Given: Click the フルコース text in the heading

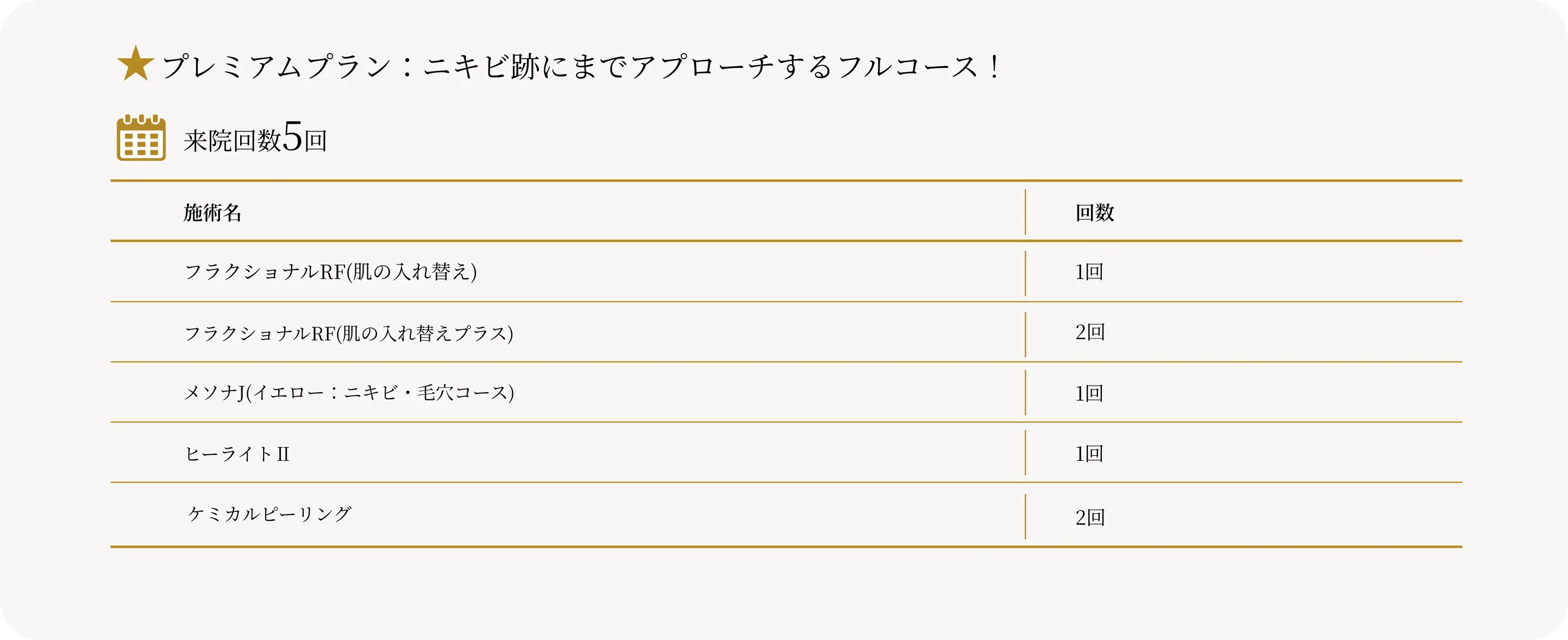Looking at the screenshot, I should coord(907,66).
